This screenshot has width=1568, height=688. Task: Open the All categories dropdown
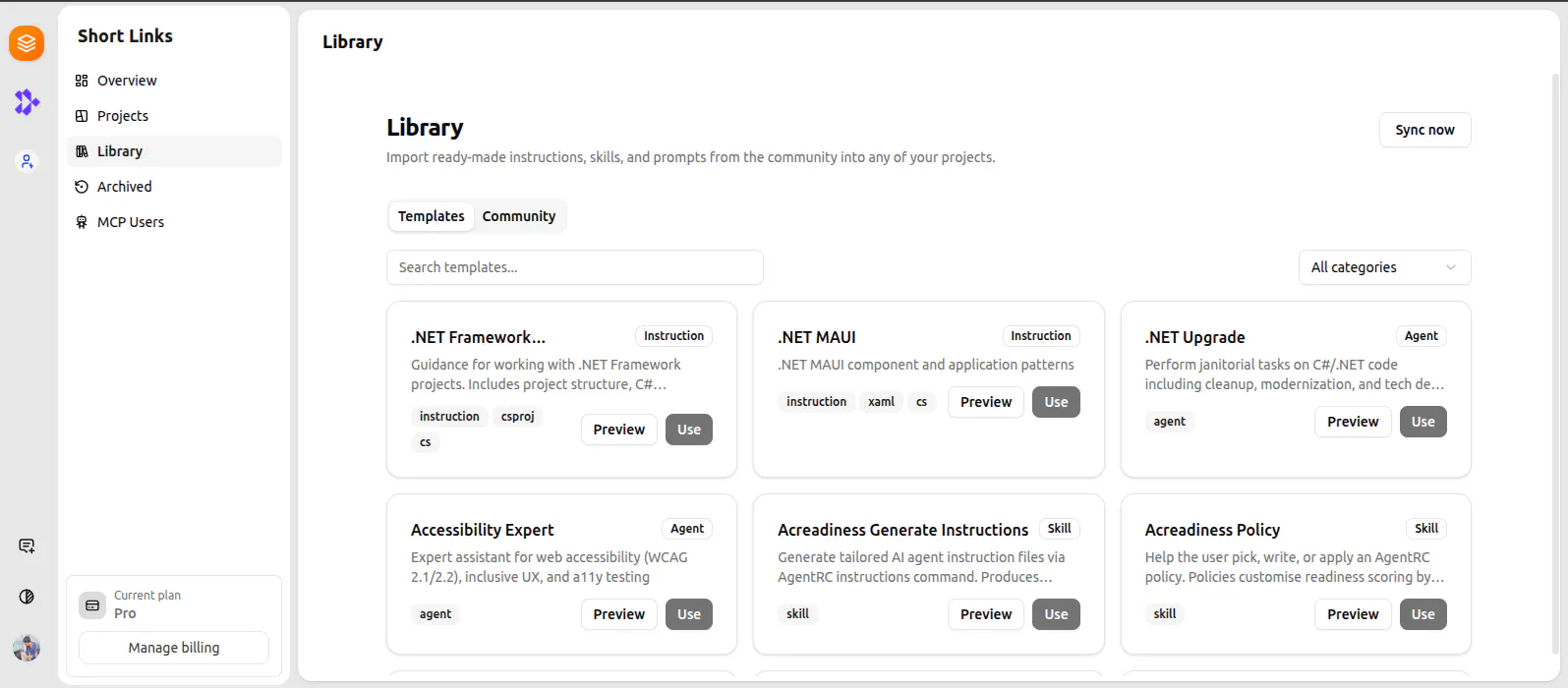coord(1384,267)
